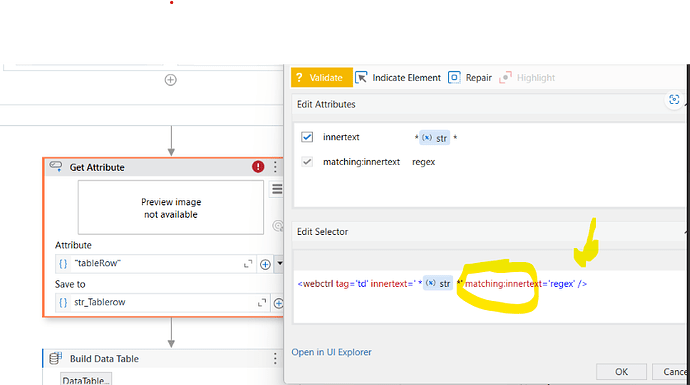The height and width of the screenshot is (385, 690).
Task: Open the Get Attribute three-dot options menu
Action: coord(275,167)
